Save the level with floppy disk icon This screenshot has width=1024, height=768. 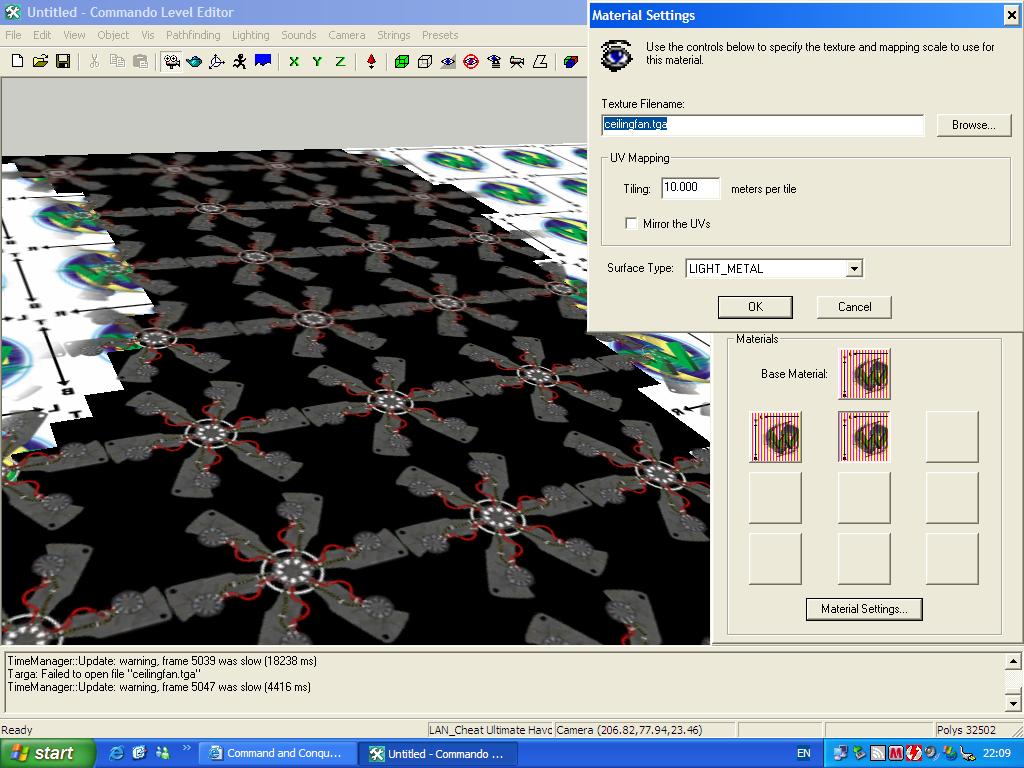point(63,61)
